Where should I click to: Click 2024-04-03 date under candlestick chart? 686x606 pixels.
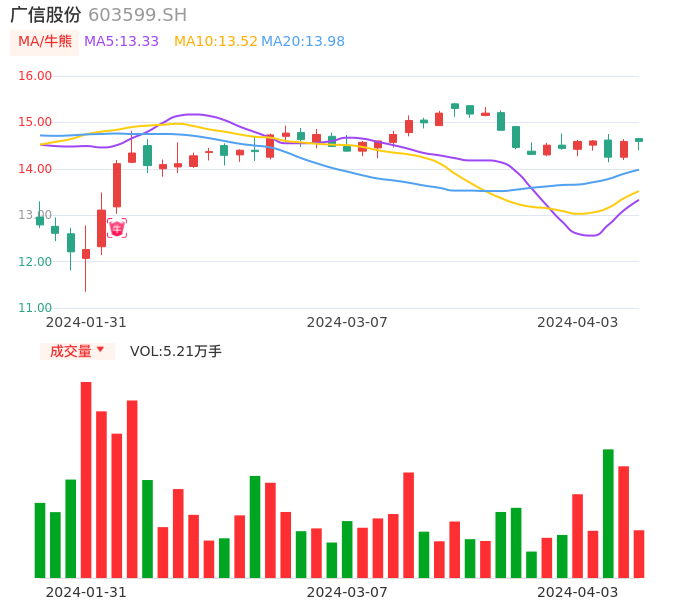pos(578,322)
